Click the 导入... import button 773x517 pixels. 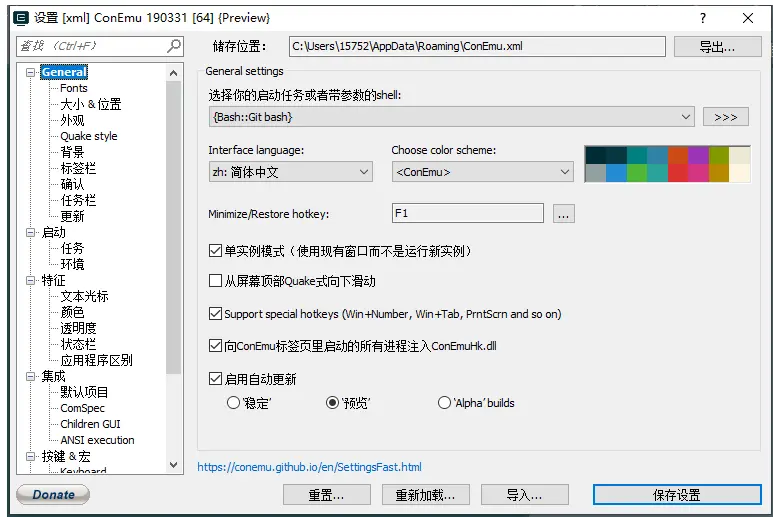coord(525,495)
